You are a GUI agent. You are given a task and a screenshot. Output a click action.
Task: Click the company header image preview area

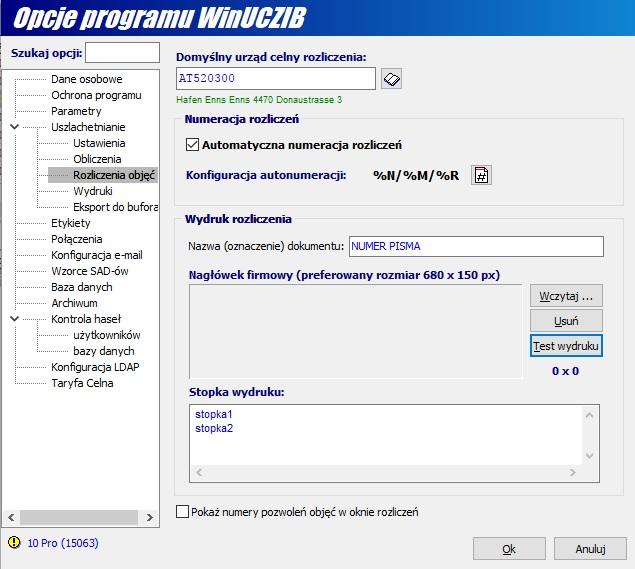(356, 331)
